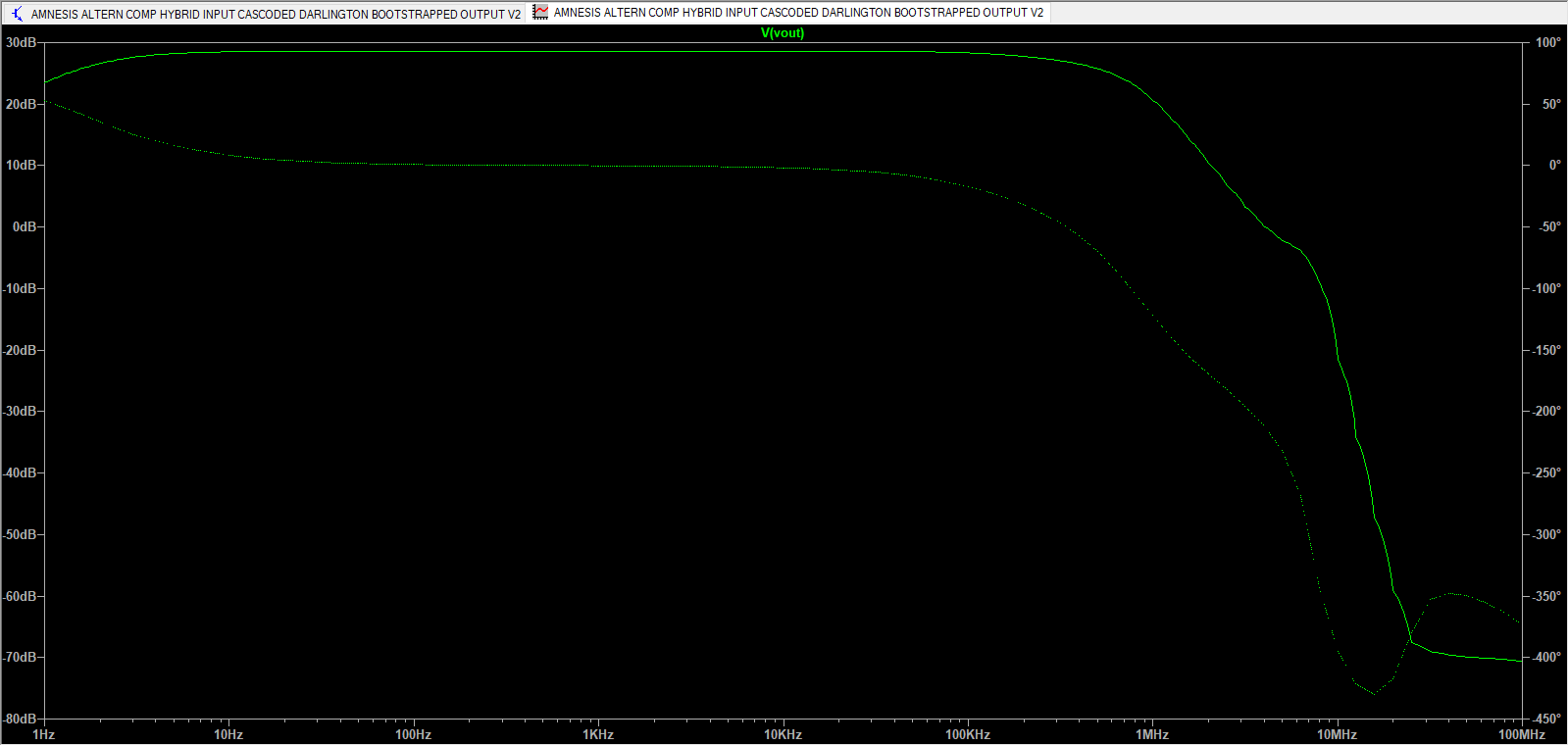Click the -150° phase axis label
The width and height of the screenshot is (1568, 745).
pyautogui.click(x=1547, y=350)
